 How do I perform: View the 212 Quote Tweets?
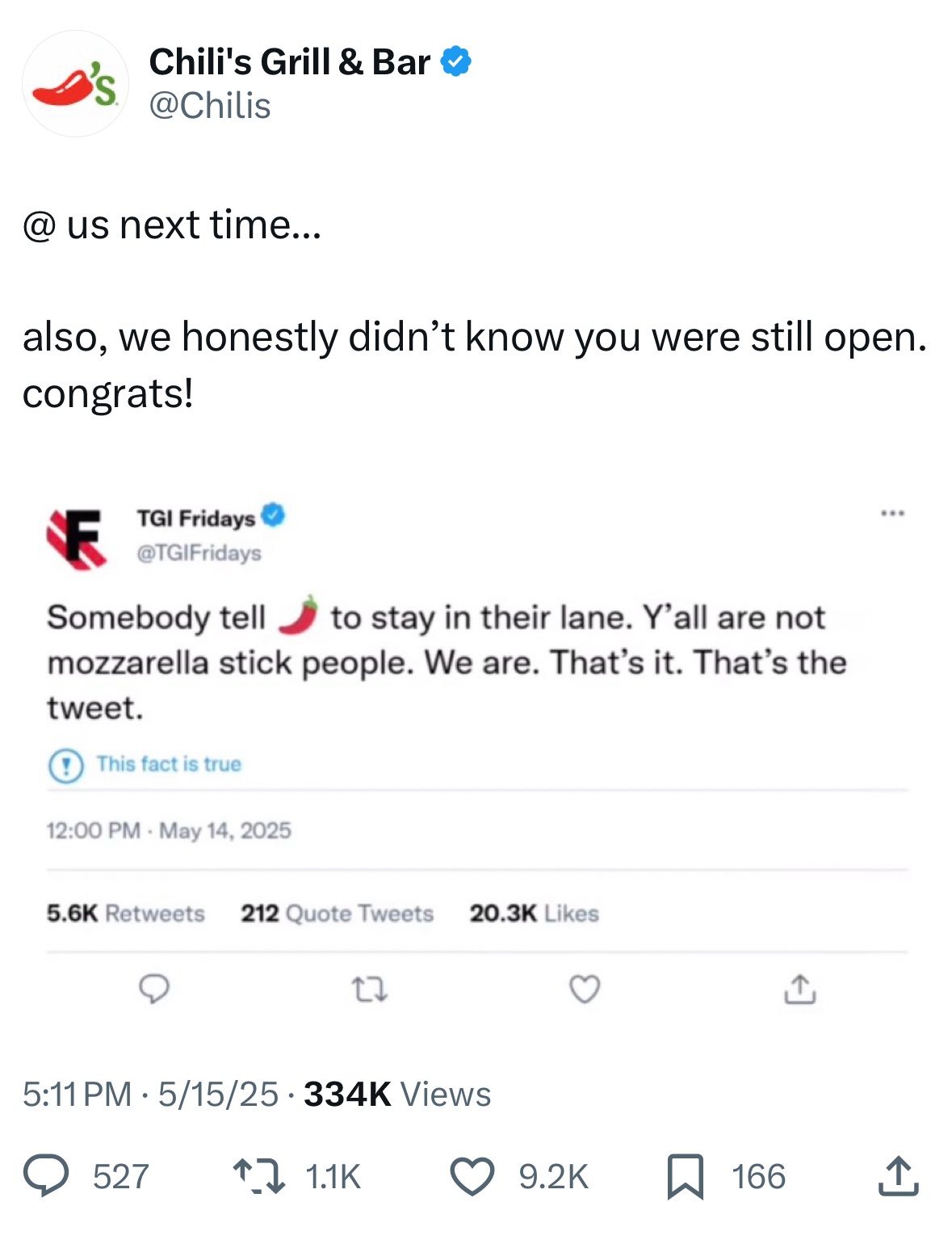tap(337, 913)
